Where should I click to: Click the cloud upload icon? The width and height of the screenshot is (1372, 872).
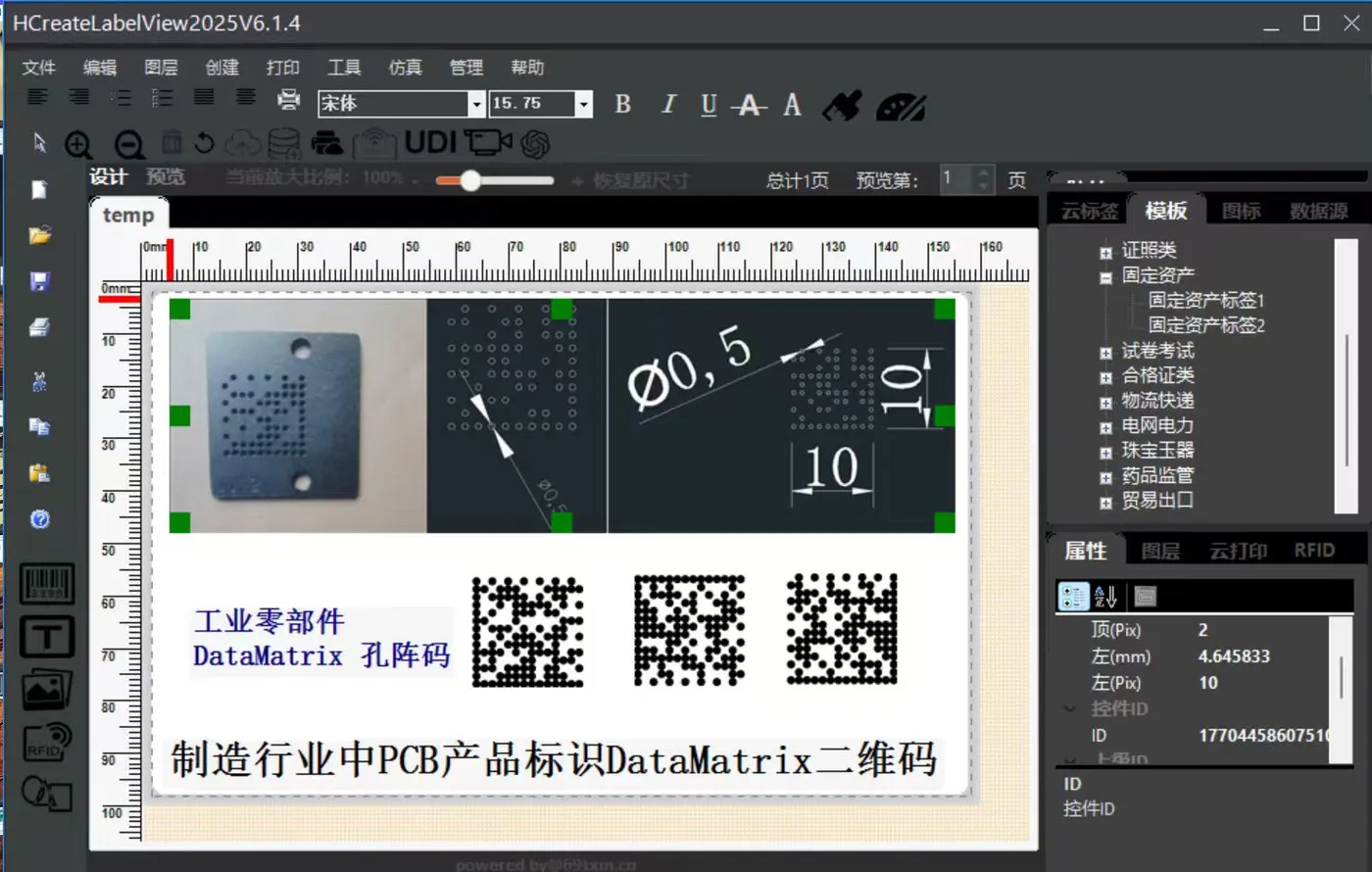[242, 143]
